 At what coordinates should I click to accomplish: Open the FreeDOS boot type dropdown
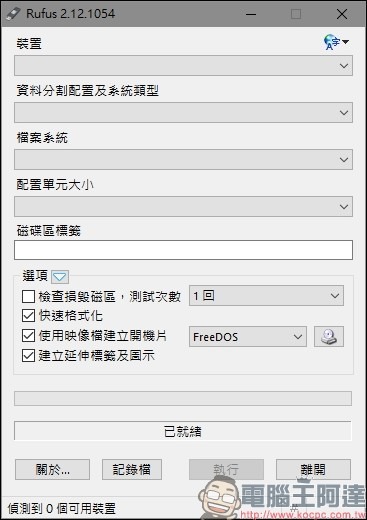click(248, 337)
